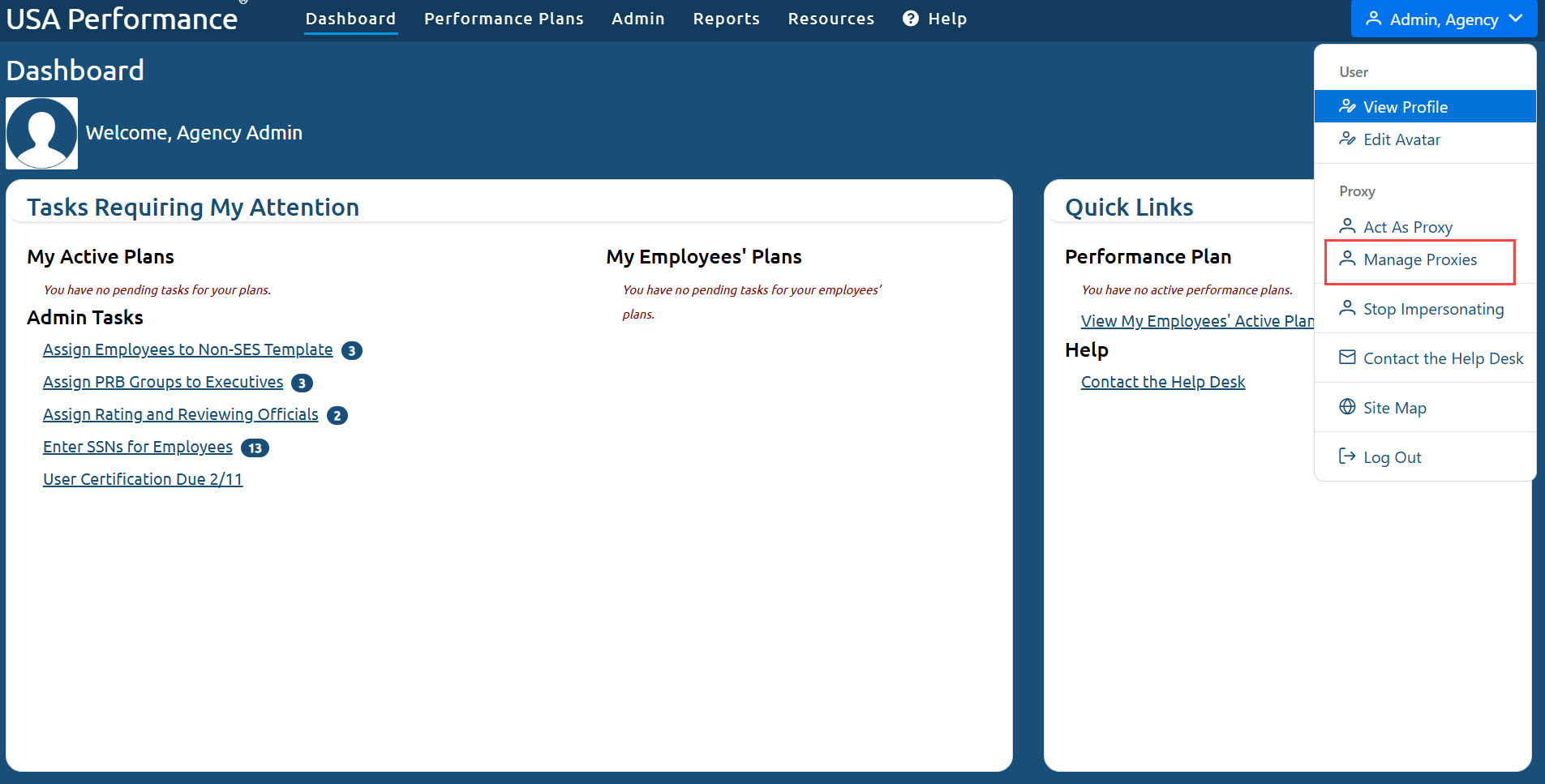
Task: Open Assign Employees to Non-SES Template link
Action: (x=187, y=349)
